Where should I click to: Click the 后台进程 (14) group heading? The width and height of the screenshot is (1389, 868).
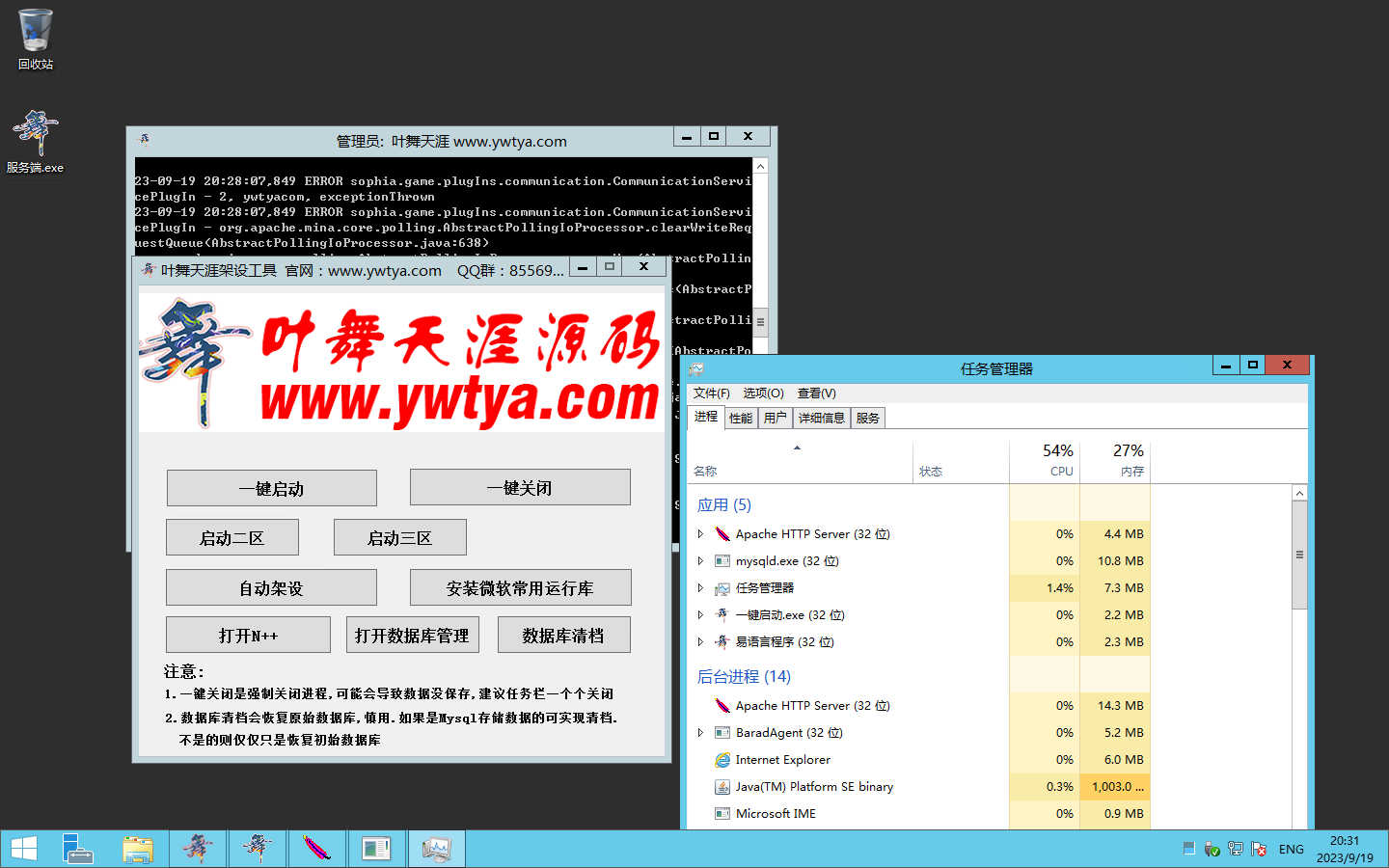[x=744, y=676]
